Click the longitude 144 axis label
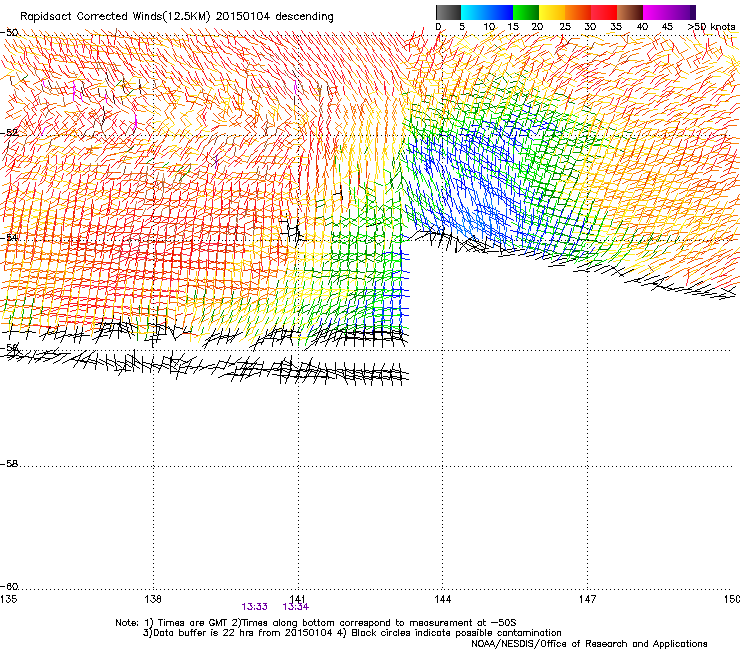Viewport: 740px width, 650px height. click(x=442, y=599)
